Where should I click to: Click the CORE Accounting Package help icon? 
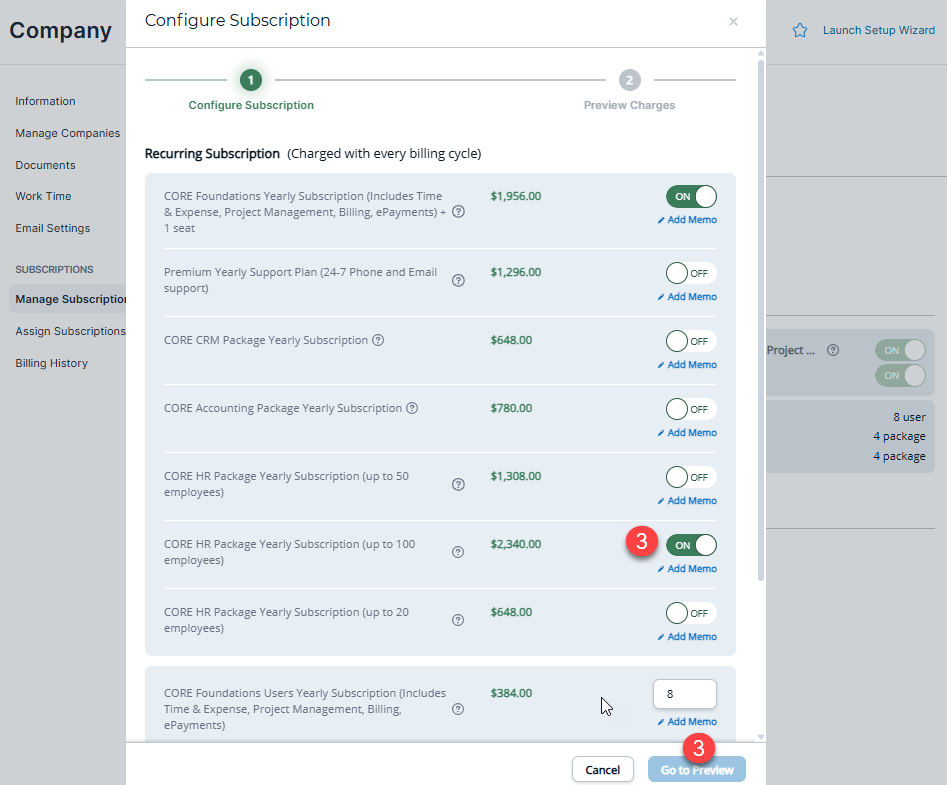tap(410, 408)
